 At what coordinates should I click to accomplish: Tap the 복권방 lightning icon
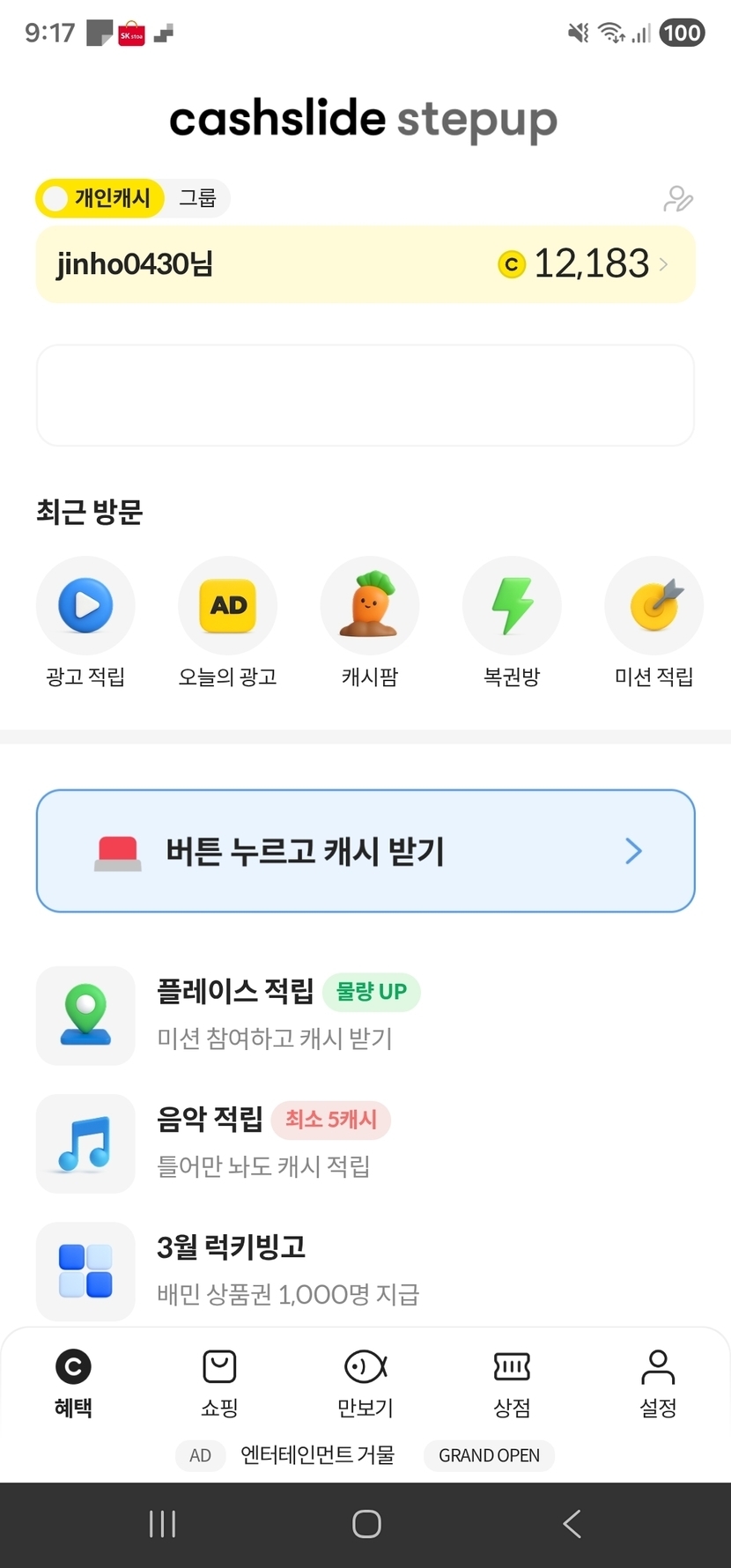(512, 605)
